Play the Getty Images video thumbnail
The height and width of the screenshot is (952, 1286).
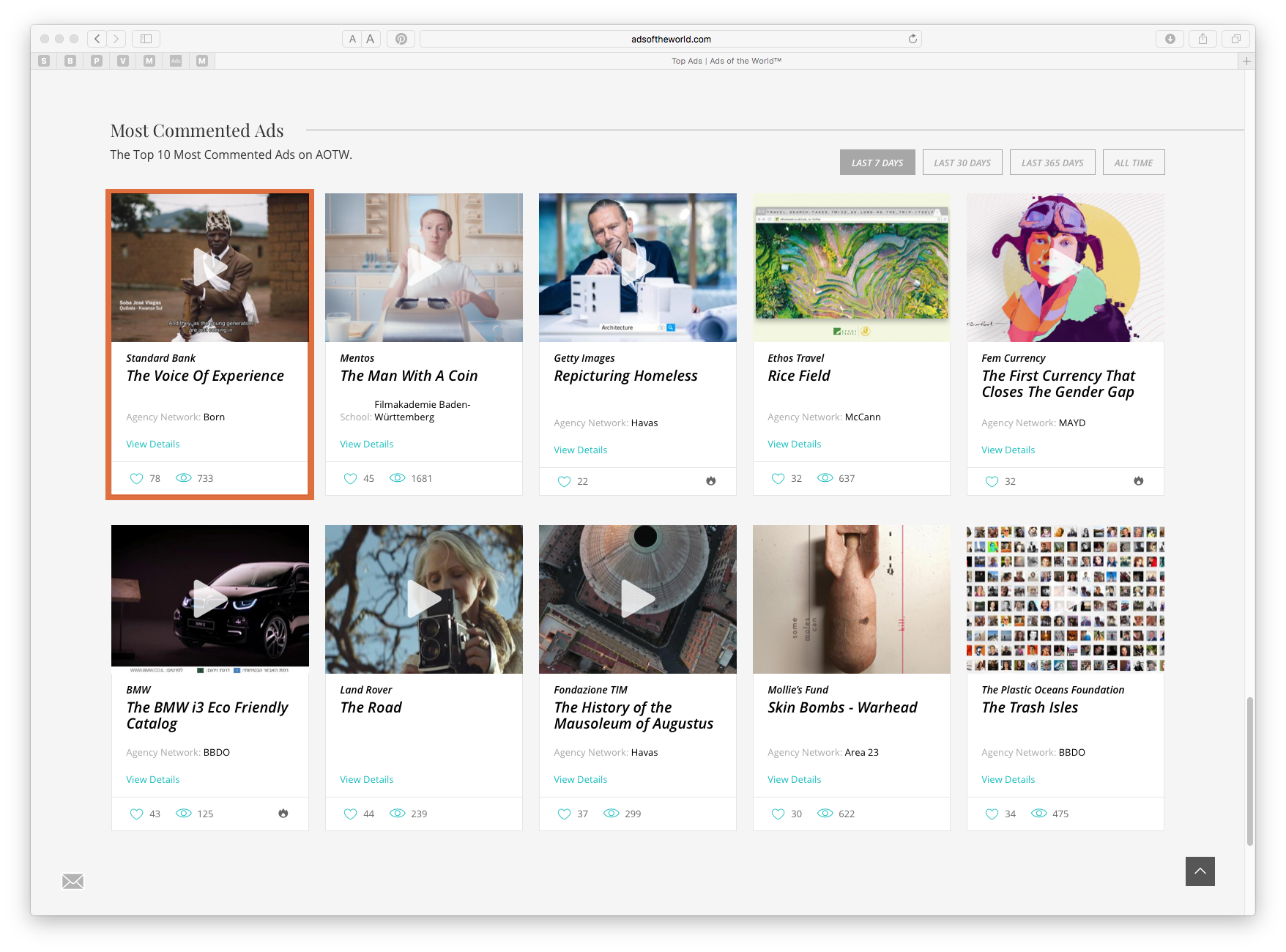tap(638, 267)
